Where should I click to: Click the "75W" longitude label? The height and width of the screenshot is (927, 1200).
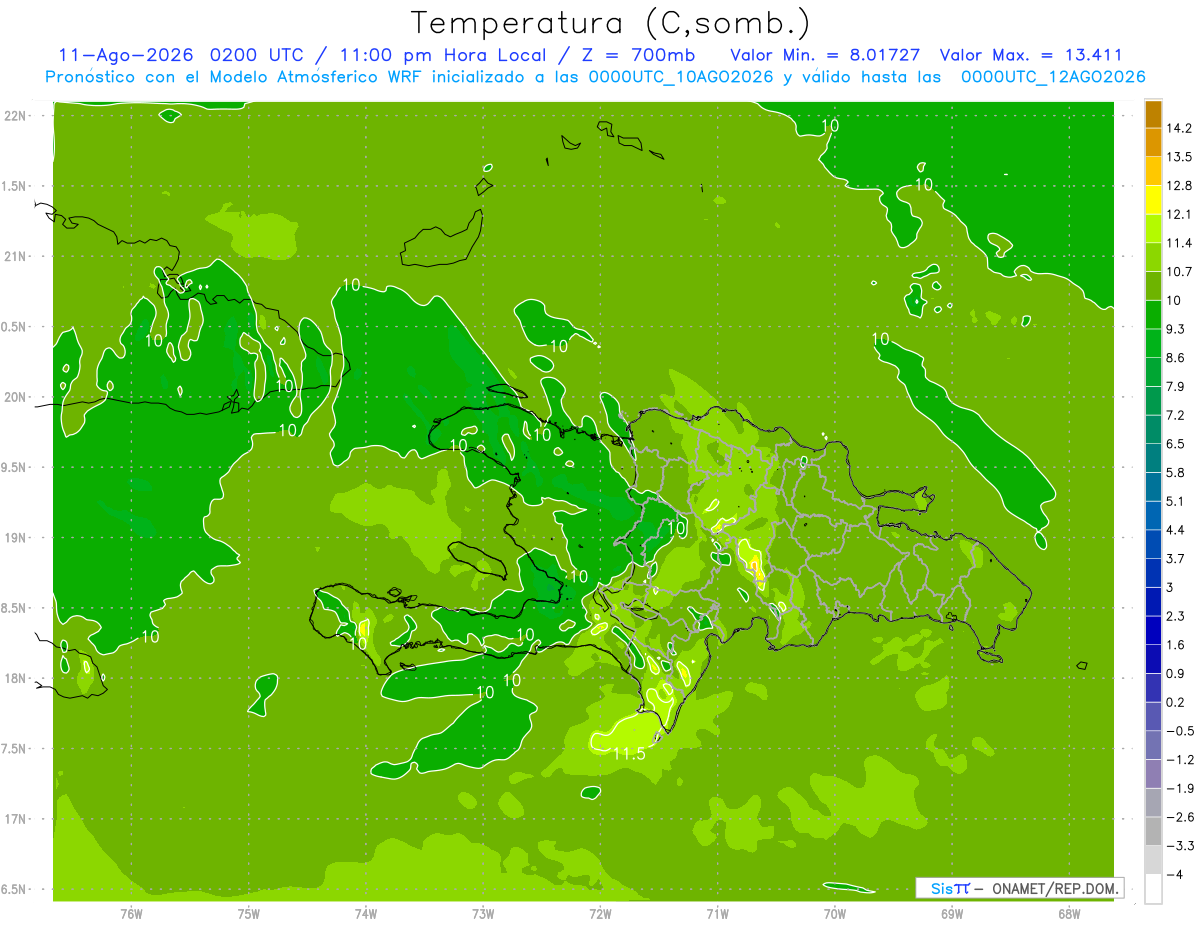[x=249, y=914]
